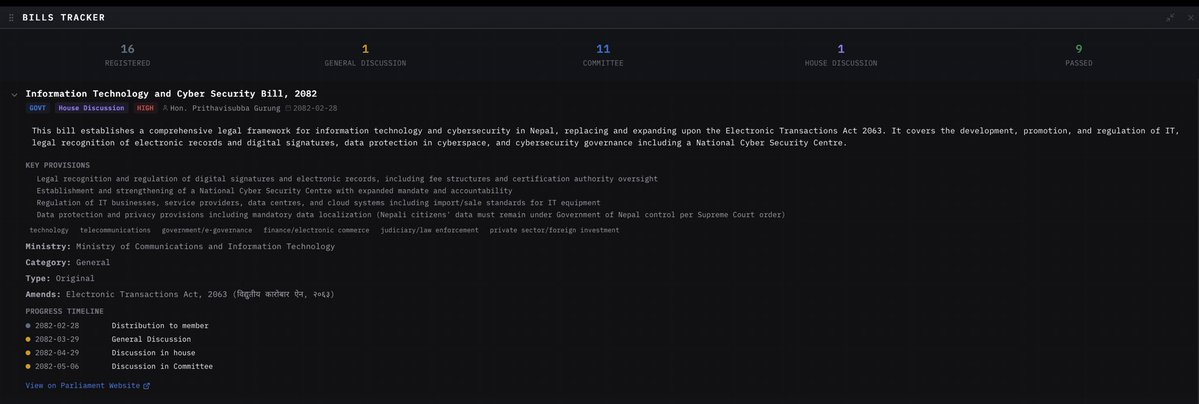Click the Progress Timeline heading
The height and width of the screenshot is (404, 1199).
(x=64, y=311)
